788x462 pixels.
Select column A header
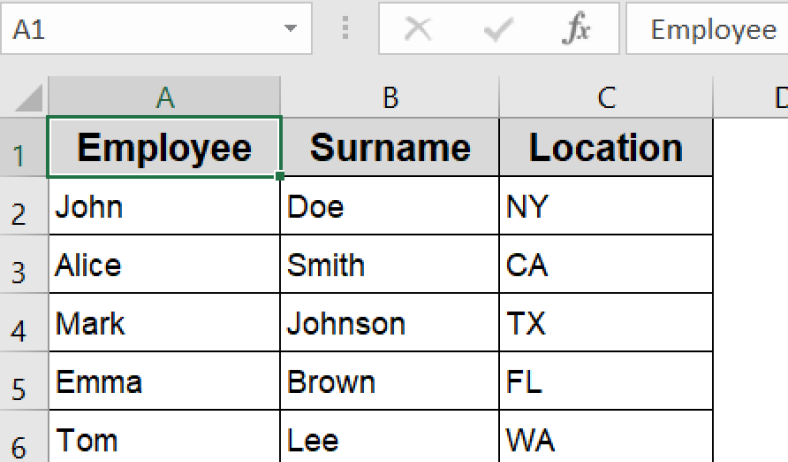[165, 97]
